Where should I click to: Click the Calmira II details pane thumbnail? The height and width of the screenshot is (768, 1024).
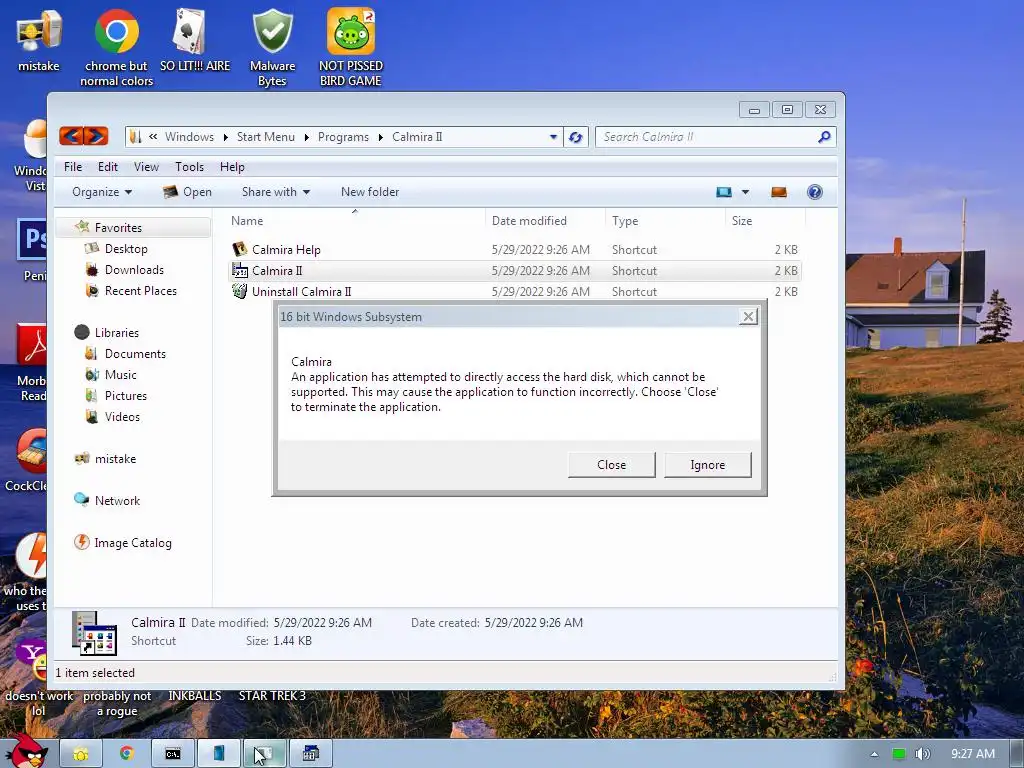coord(94,632)
